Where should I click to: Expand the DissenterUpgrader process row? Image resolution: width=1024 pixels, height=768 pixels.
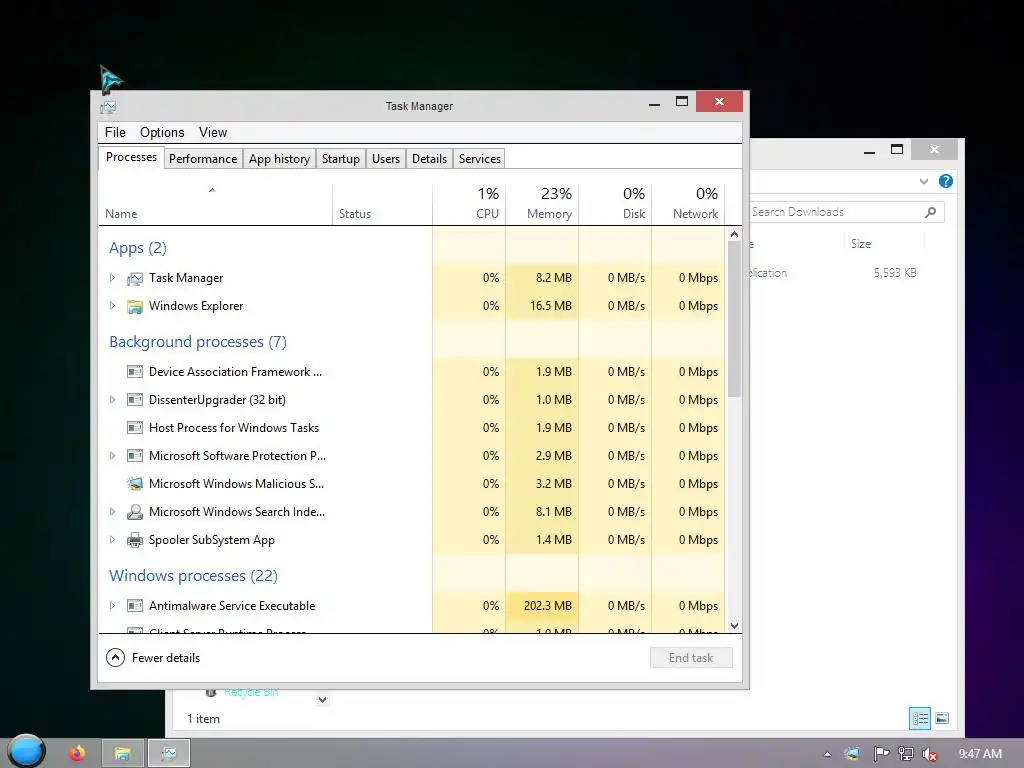coord(112,400)
